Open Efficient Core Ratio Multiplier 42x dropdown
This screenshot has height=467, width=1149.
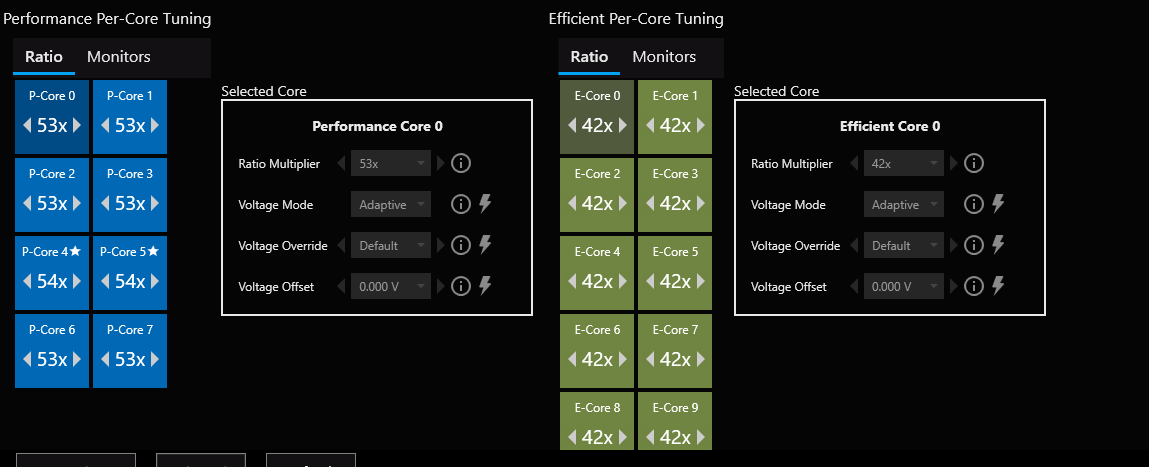tap(904, 163)
